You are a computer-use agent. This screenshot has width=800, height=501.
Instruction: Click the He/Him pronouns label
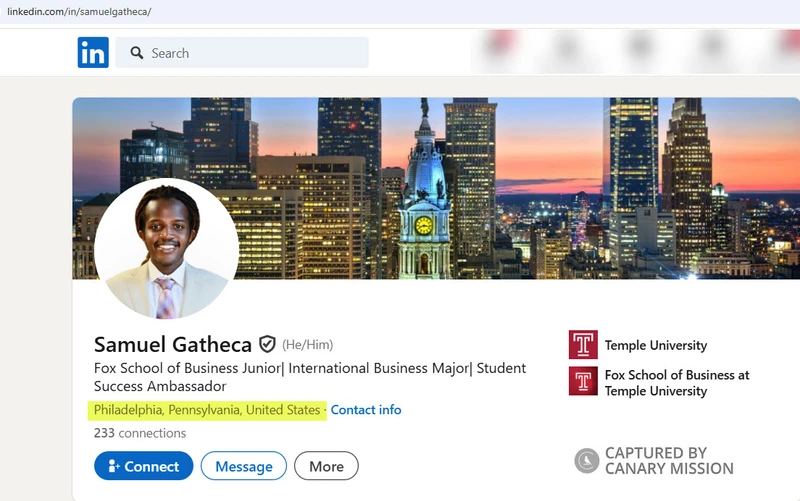307,345
